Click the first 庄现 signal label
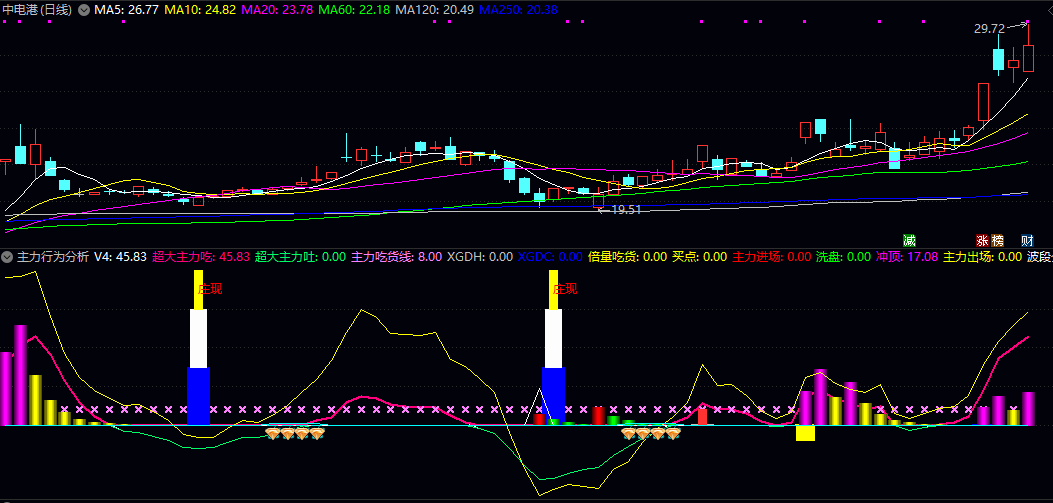Screen dimensions: 1053x503 [209, 289]
